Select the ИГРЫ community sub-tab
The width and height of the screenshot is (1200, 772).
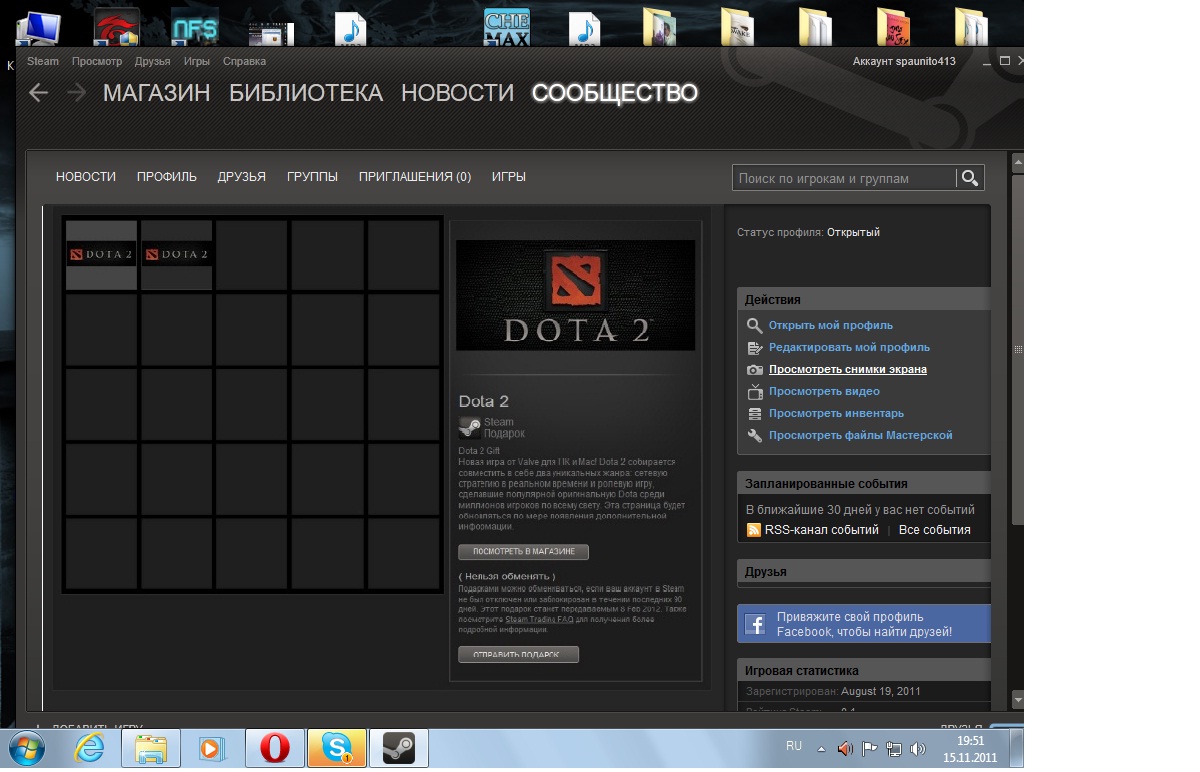[x=509, y=177]
